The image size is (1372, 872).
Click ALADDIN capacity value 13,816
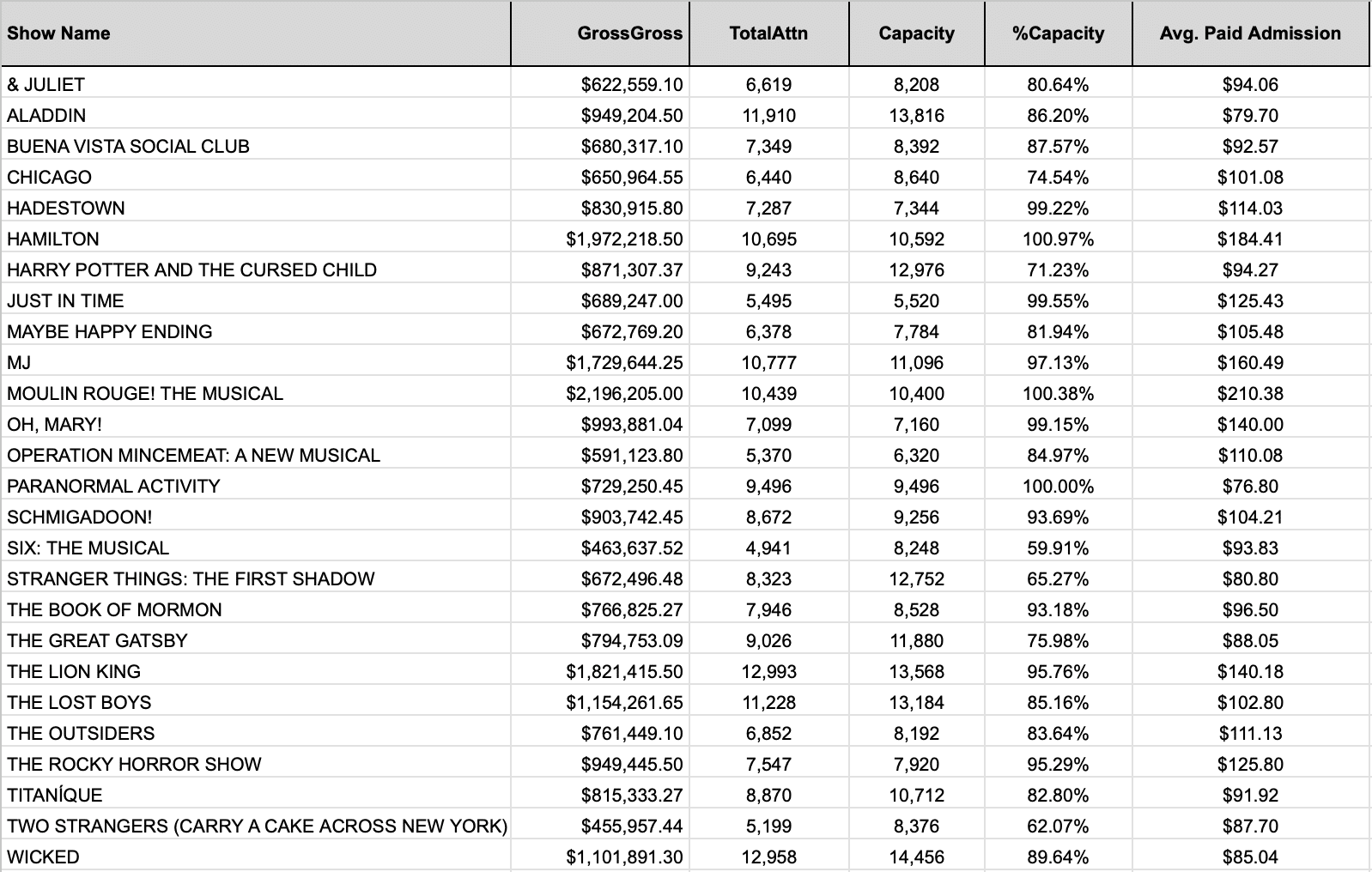pos(917,116)
